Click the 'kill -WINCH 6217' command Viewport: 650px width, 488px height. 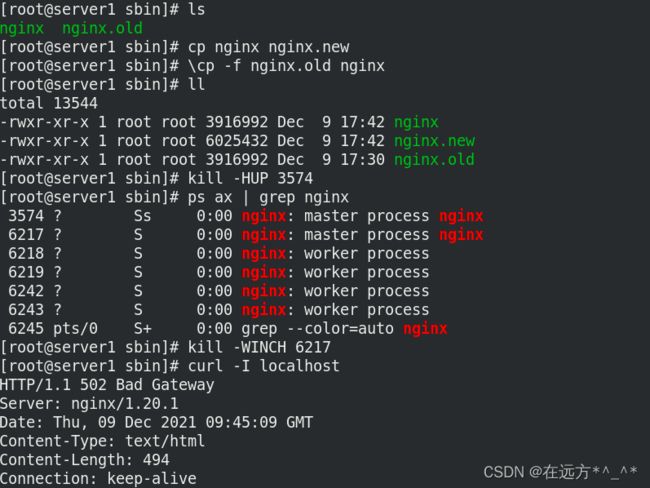(259, 347)
